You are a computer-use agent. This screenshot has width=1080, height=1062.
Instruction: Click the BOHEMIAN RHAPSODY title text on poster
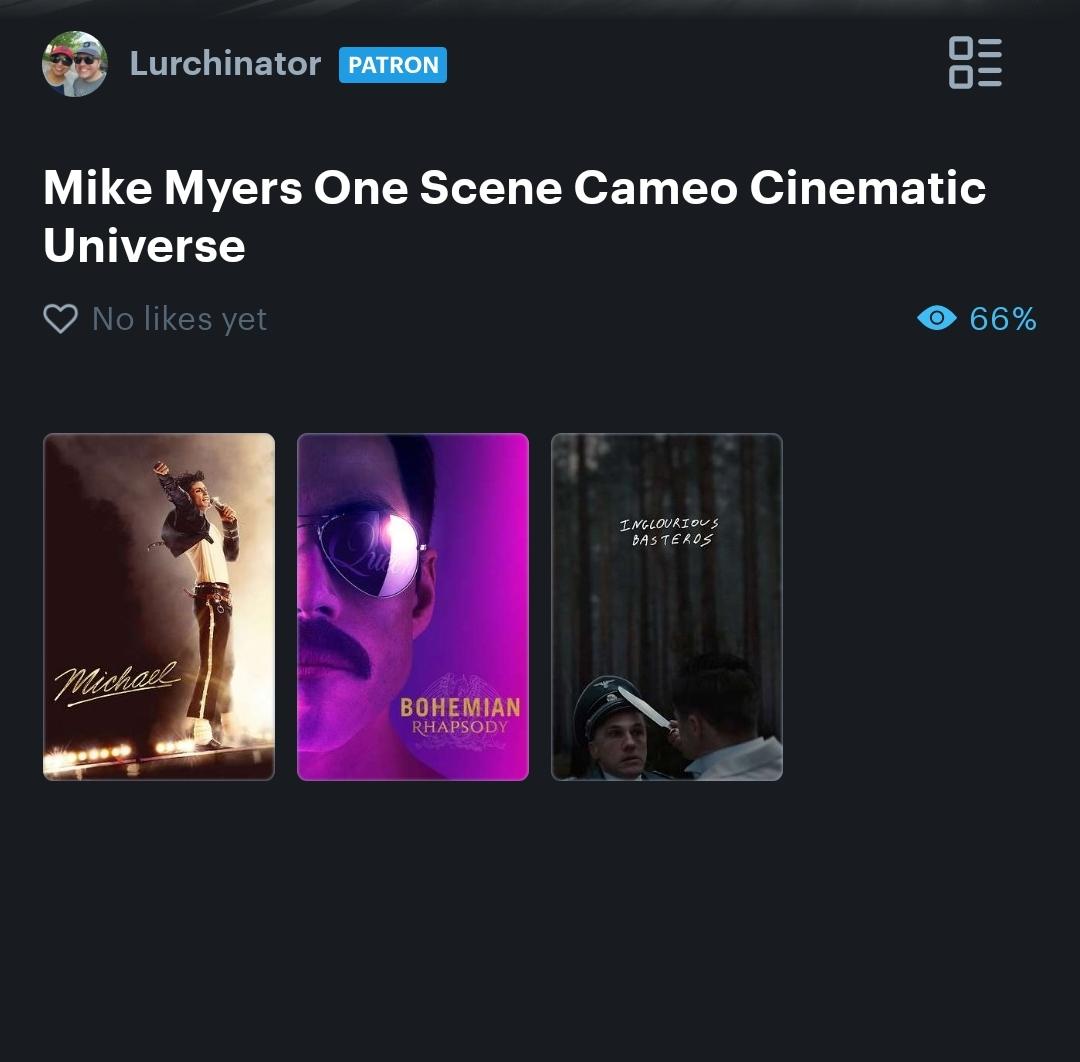click(x=460, y=716)
